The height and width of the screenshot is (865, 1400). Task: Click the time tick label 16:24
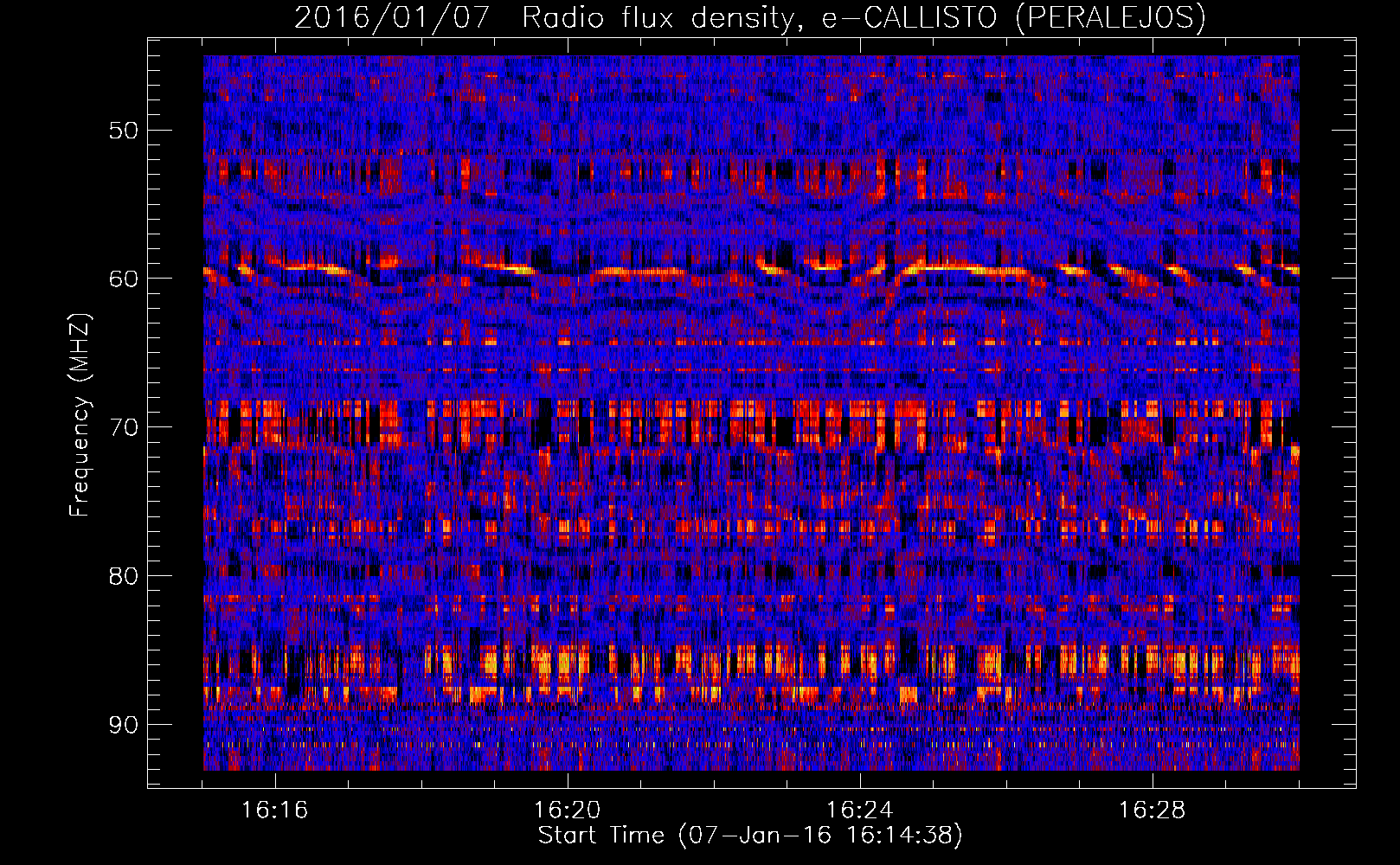(x=860, y=811)
